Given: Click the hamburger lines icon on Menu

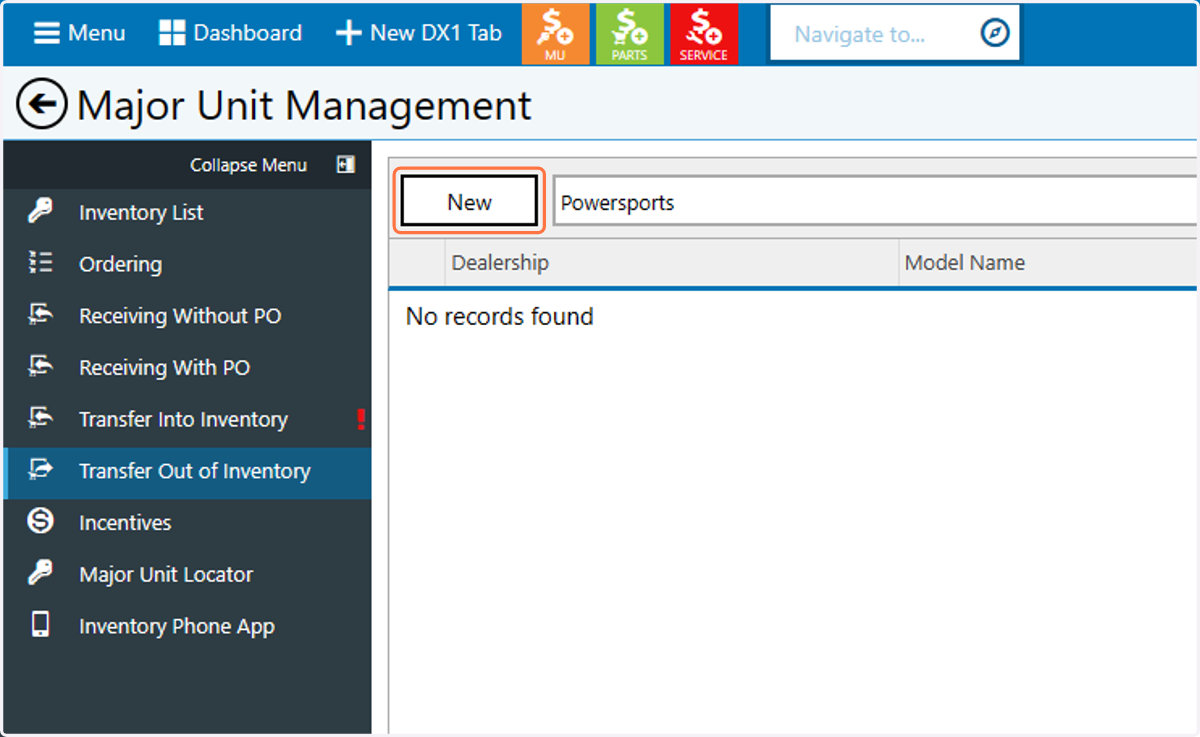Looking at the screenshot, I should point(47,33).
